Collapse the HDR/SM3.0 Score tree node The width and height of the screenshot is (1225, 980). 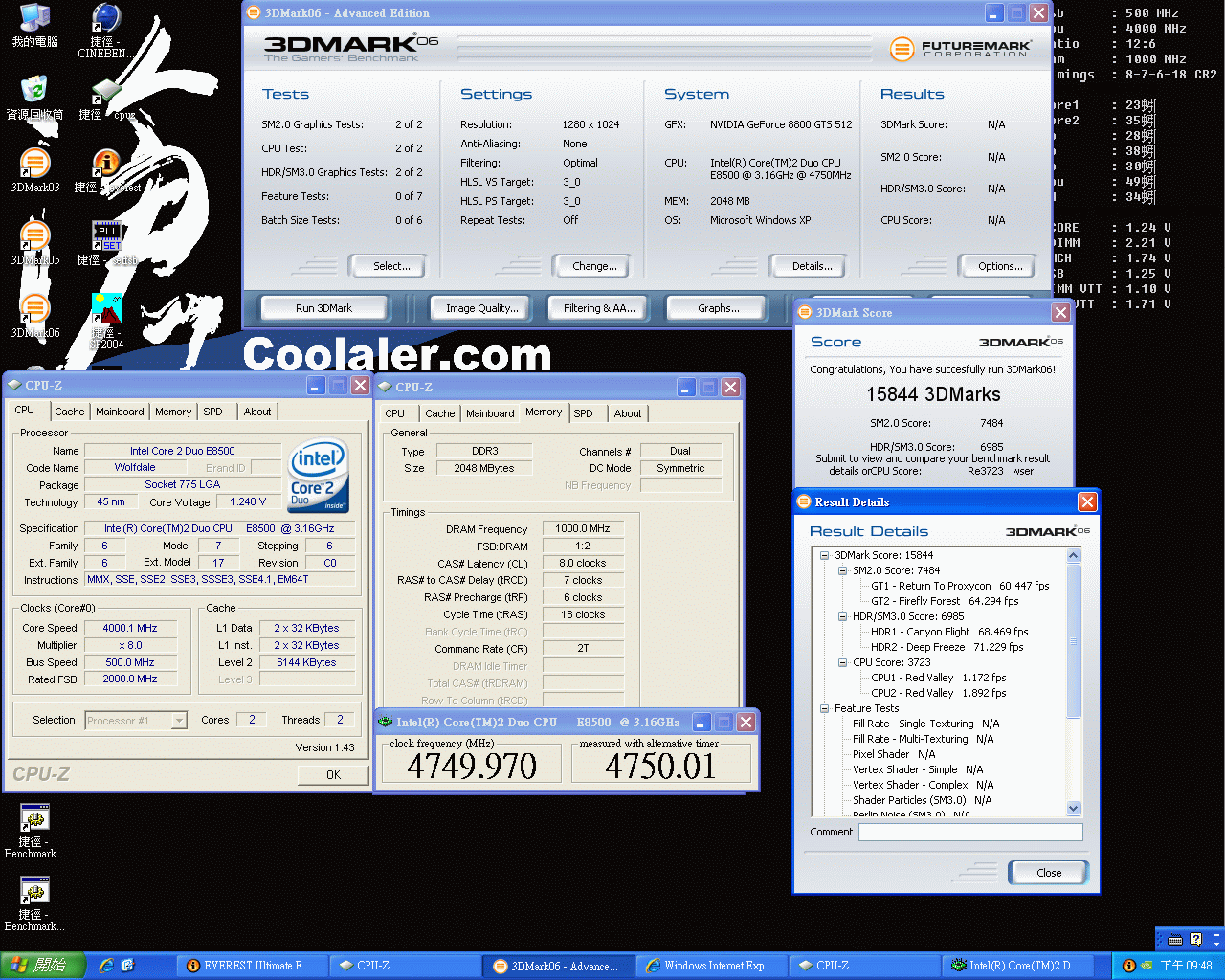[x=842, y=616]
